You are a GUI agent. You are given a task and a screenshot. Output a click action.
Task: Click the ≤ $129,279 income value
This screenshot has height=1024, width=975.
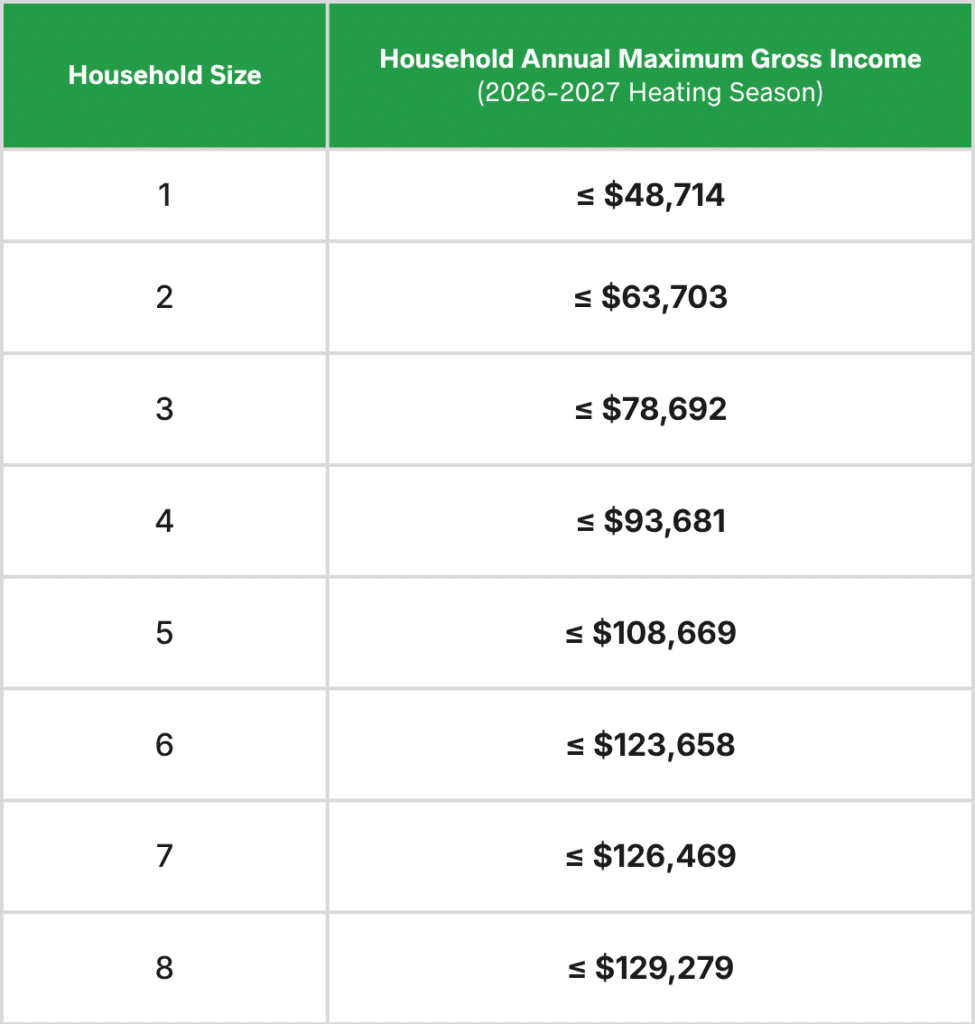pyautogui.click(x=650, y=968)
